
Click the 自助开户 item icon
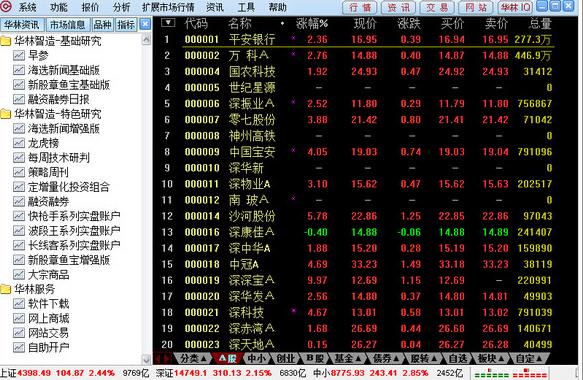pos(19,348)
